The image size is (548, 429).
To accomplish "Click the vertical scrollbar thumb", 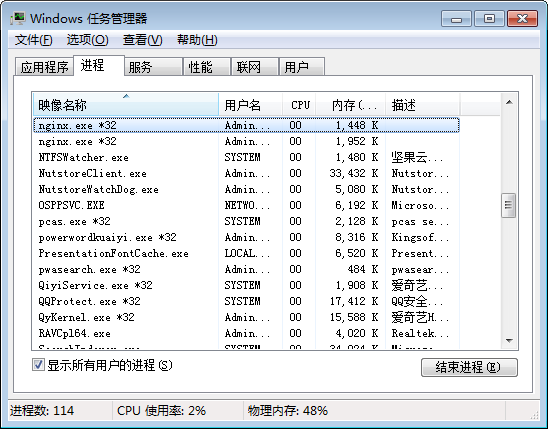I will point(509,205).
